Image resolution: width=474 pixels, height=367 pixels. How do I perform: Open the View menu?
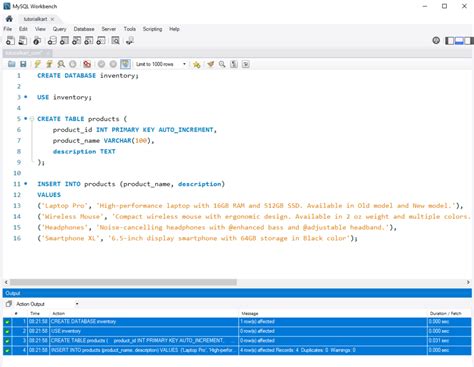[40, 29]
